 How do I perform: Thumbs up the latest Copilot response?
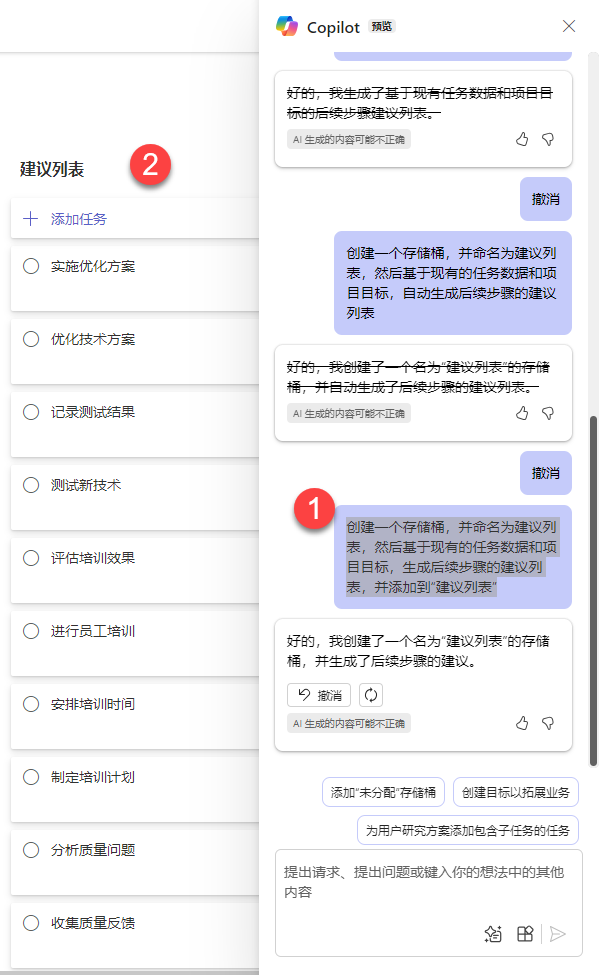tap(522, 723)
